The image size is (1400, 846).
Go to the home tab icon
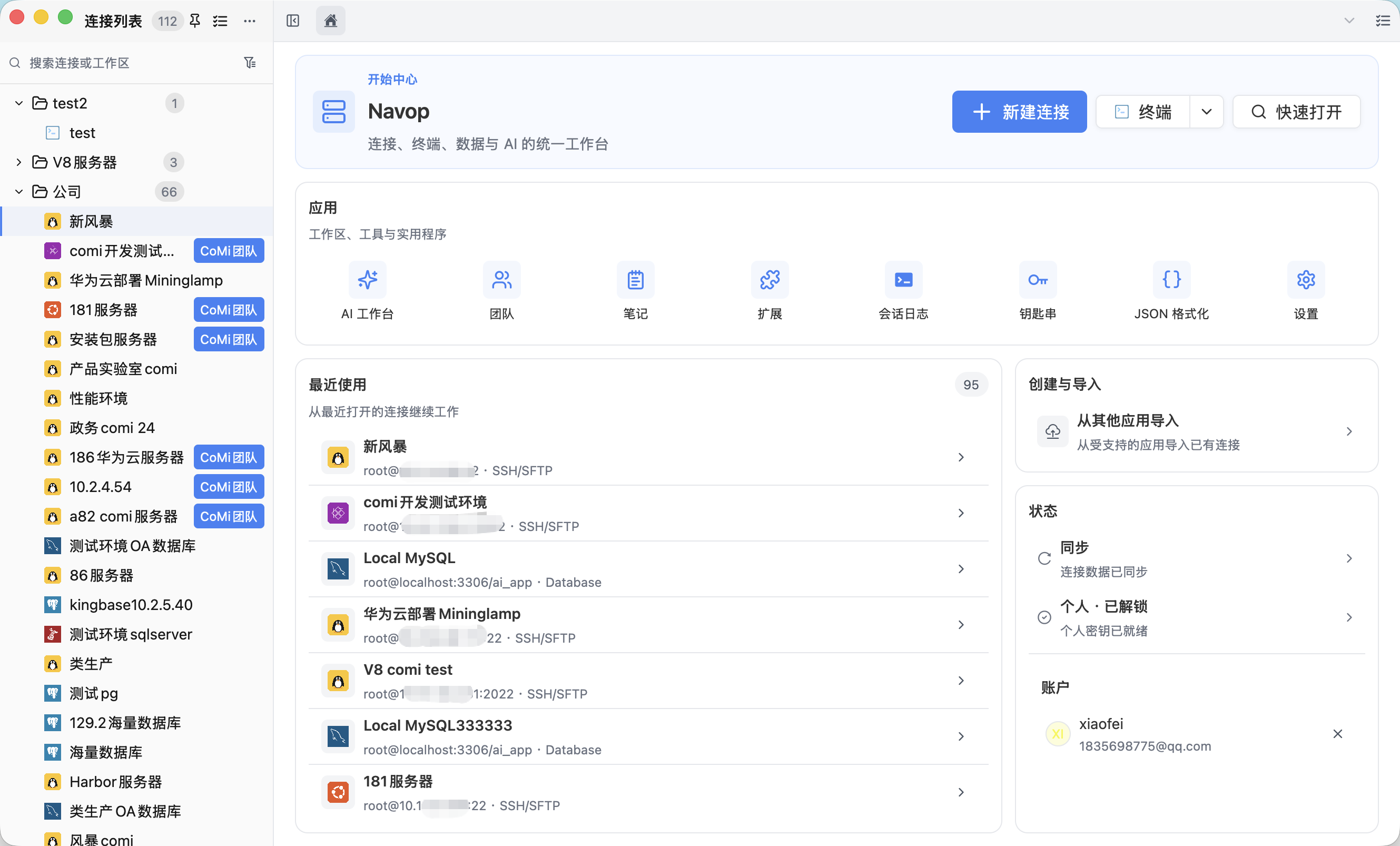click(331, 21)
